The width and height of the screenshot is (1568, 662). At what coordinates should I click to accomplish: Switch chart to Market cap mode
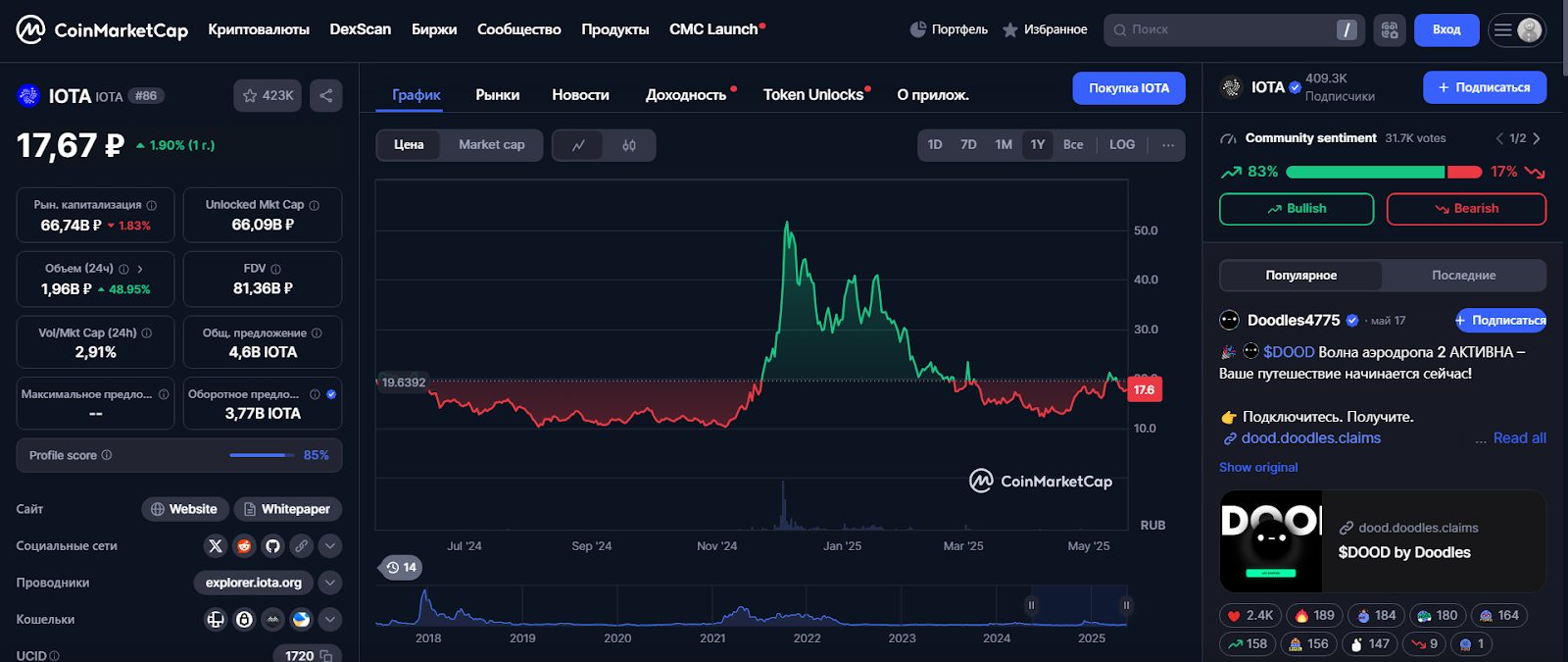tap(492, 145)
